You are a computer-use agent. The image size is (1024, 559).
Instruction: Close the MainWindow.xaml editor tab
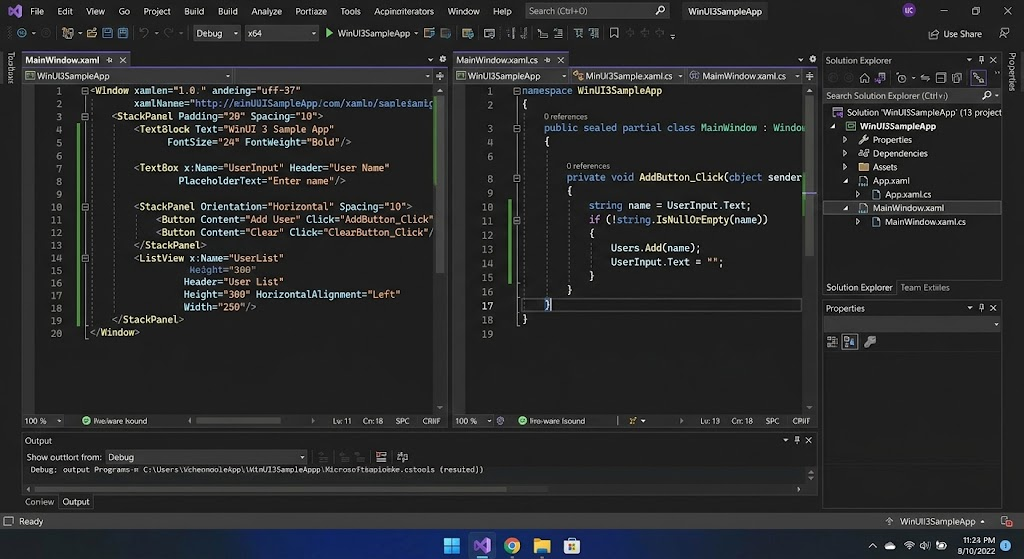(x=122, y=59)
